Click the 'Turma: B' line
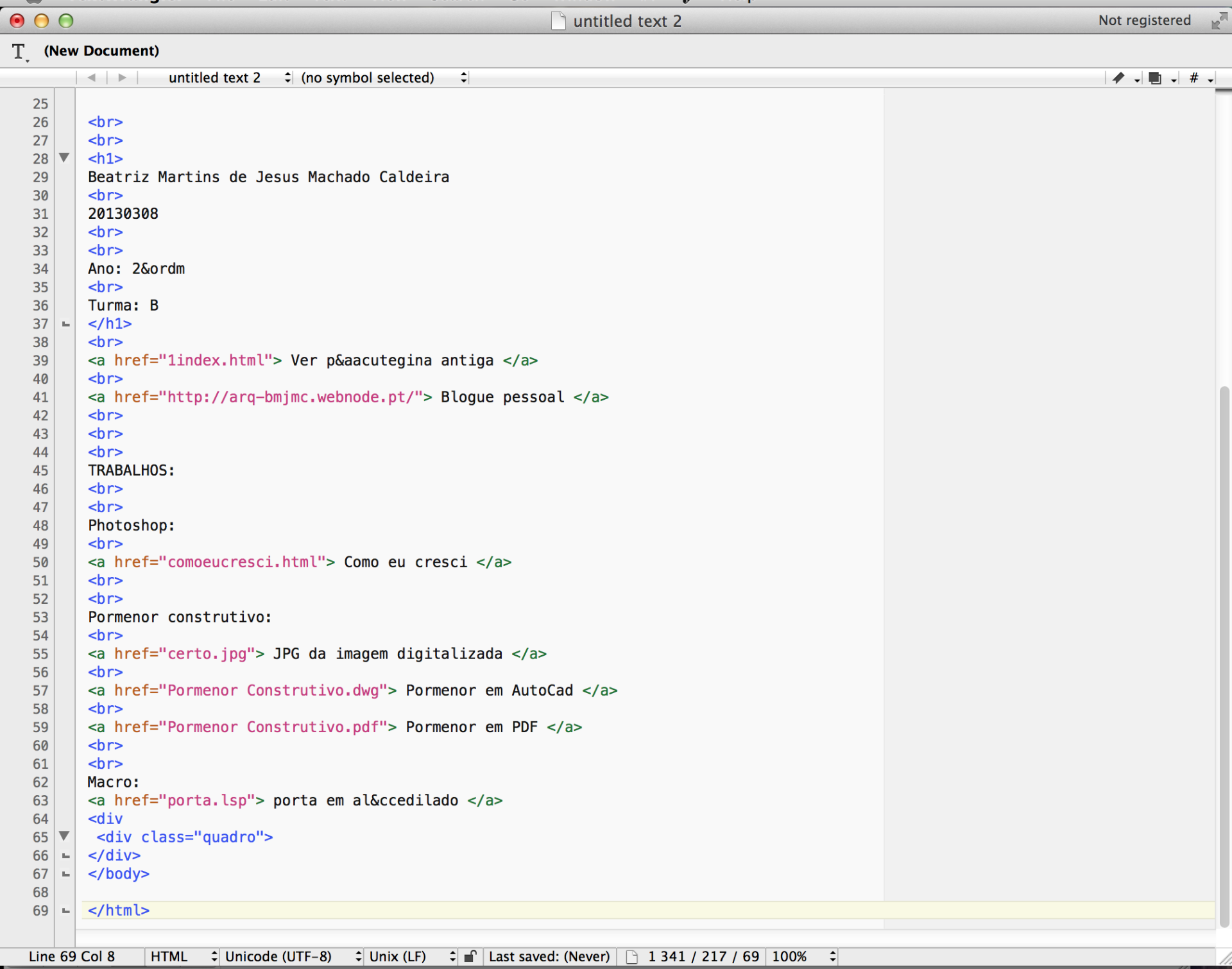The image size is (1232, 969). [x=123, y=305]
